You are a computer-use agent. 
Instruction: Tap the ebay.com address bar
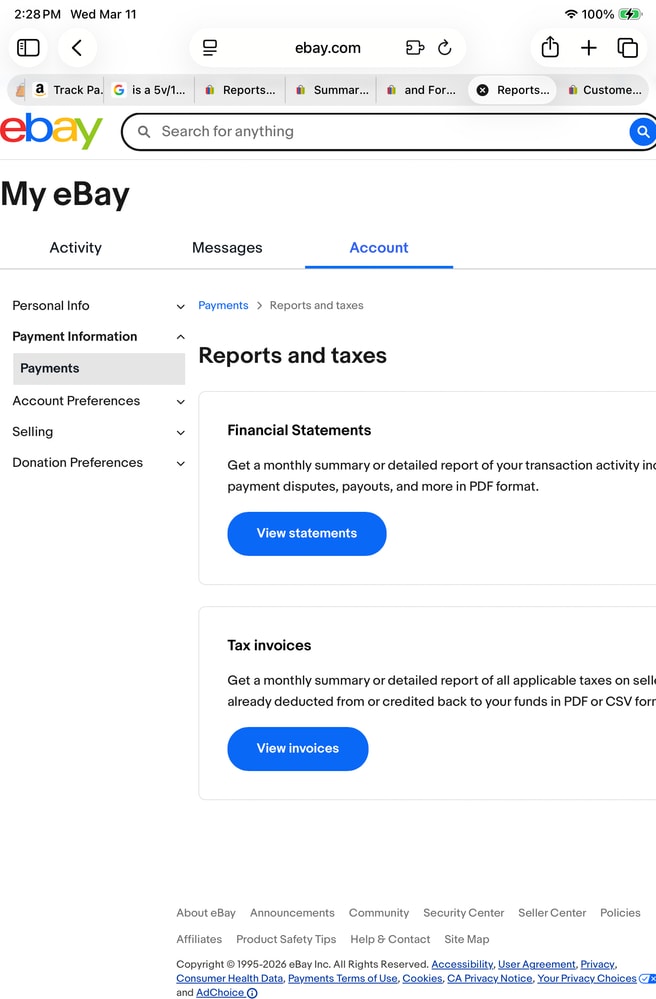tap(327, 48)
